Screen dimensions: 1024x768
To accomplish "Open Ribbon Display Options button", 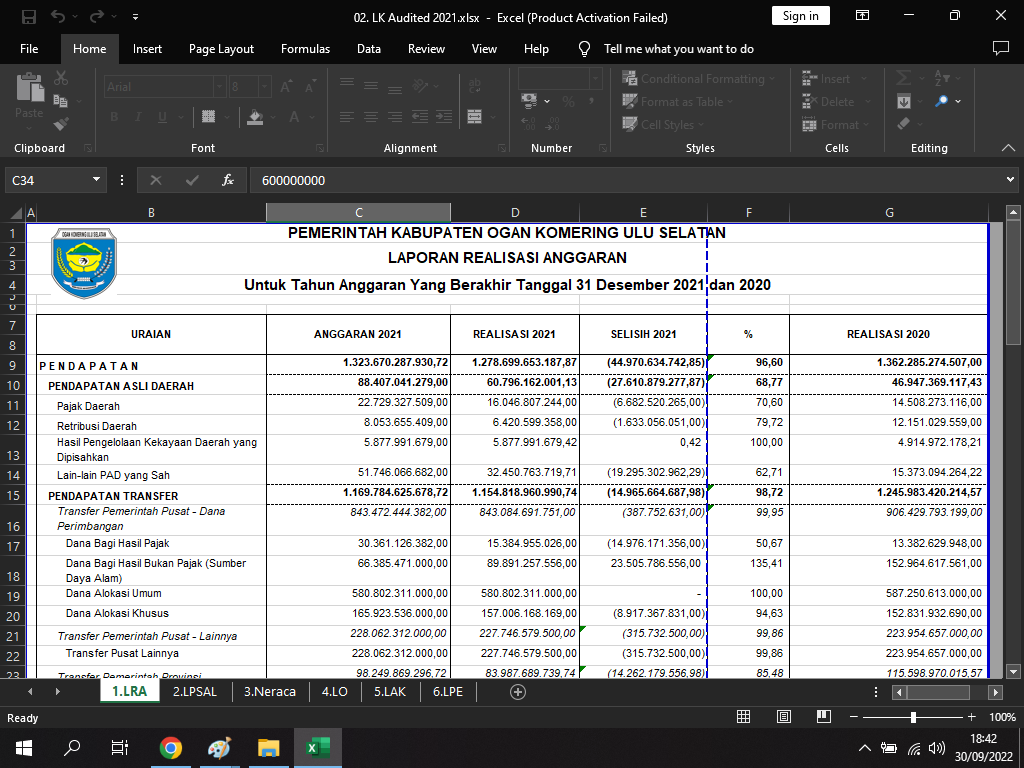I will pyautogui.click(x=862, y=16).
